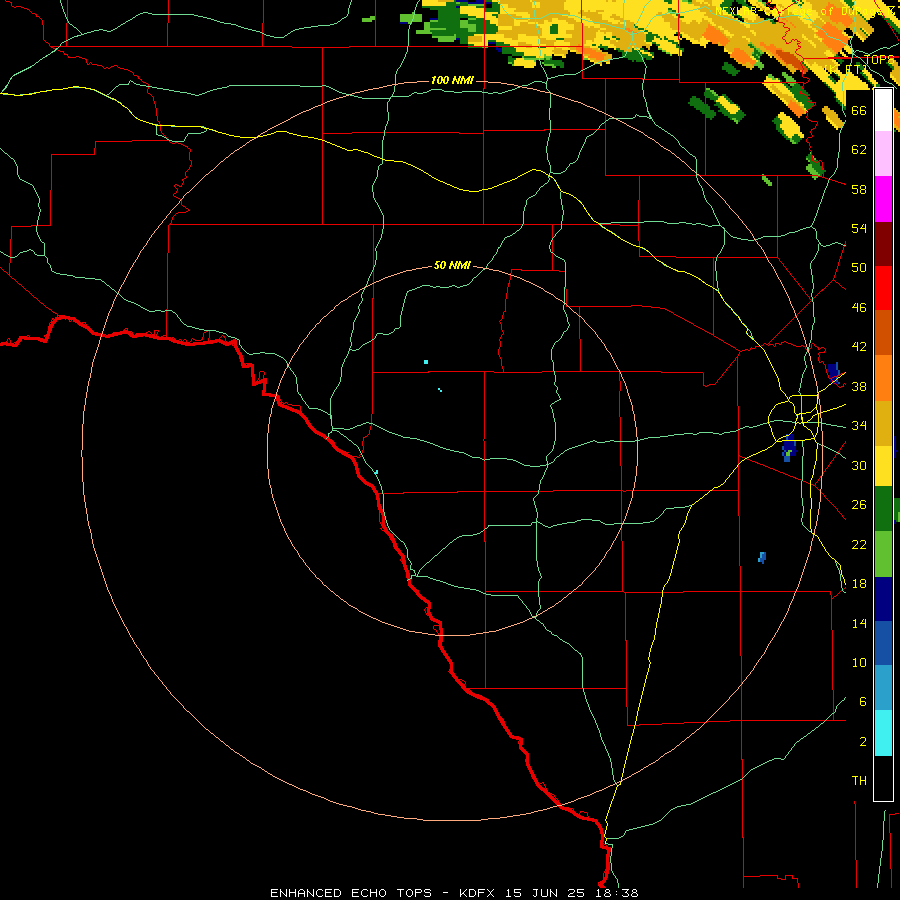Click the "TOPS" legend heading

[x=879, y=60]
